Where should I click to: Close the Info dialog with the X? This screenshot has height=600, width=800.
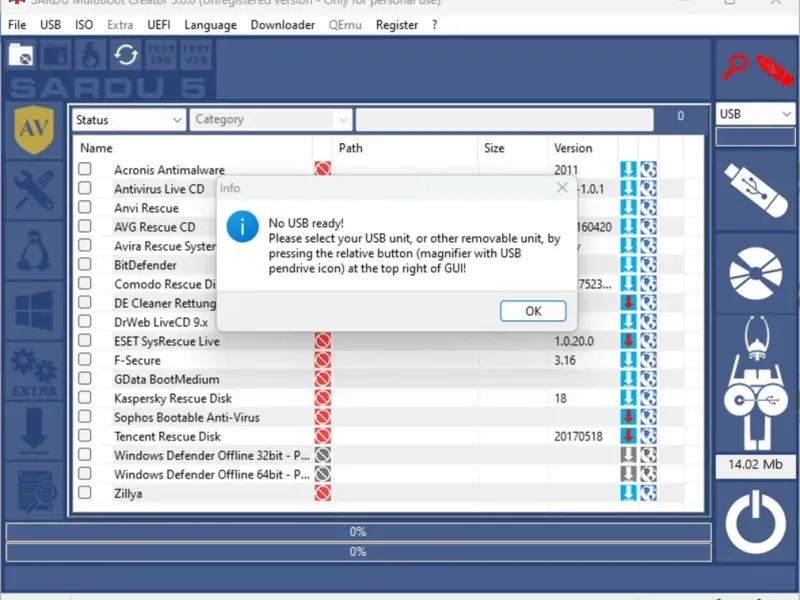(562, 188)
